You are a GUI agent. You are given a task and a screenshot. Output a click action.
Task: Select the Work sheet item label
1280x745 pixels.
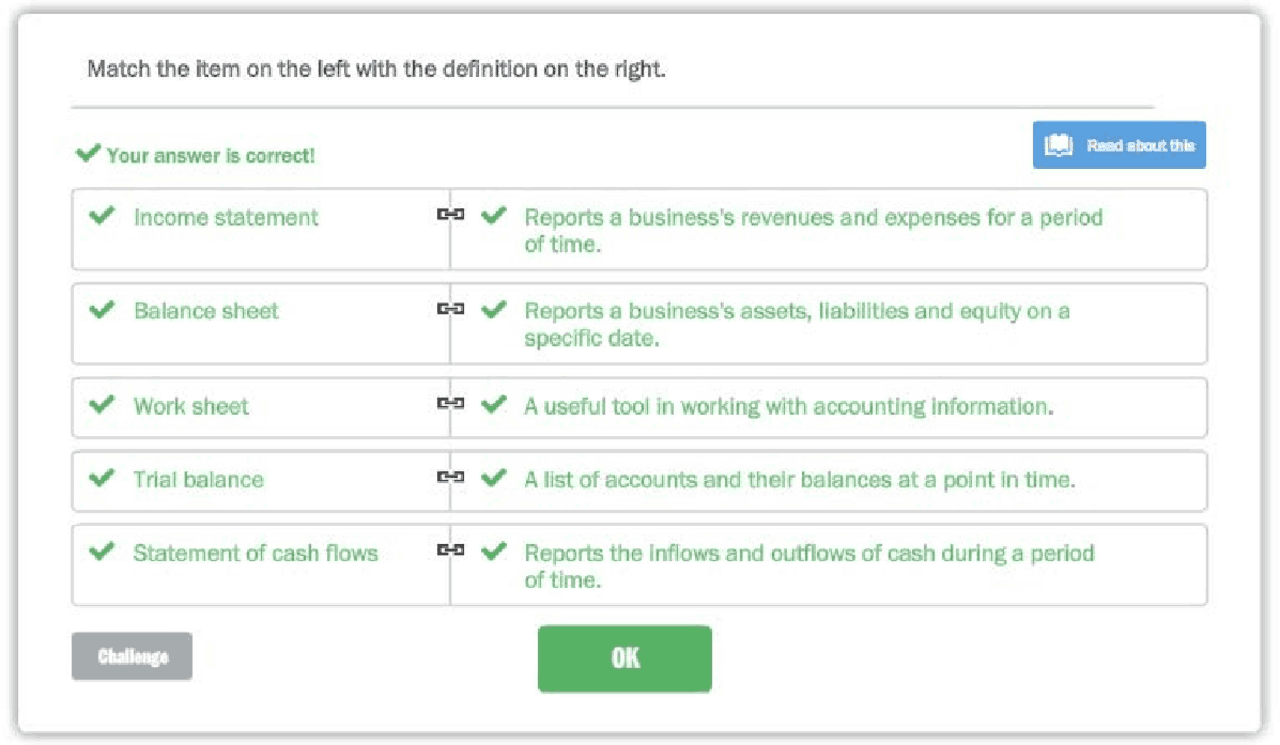point(190,406)
